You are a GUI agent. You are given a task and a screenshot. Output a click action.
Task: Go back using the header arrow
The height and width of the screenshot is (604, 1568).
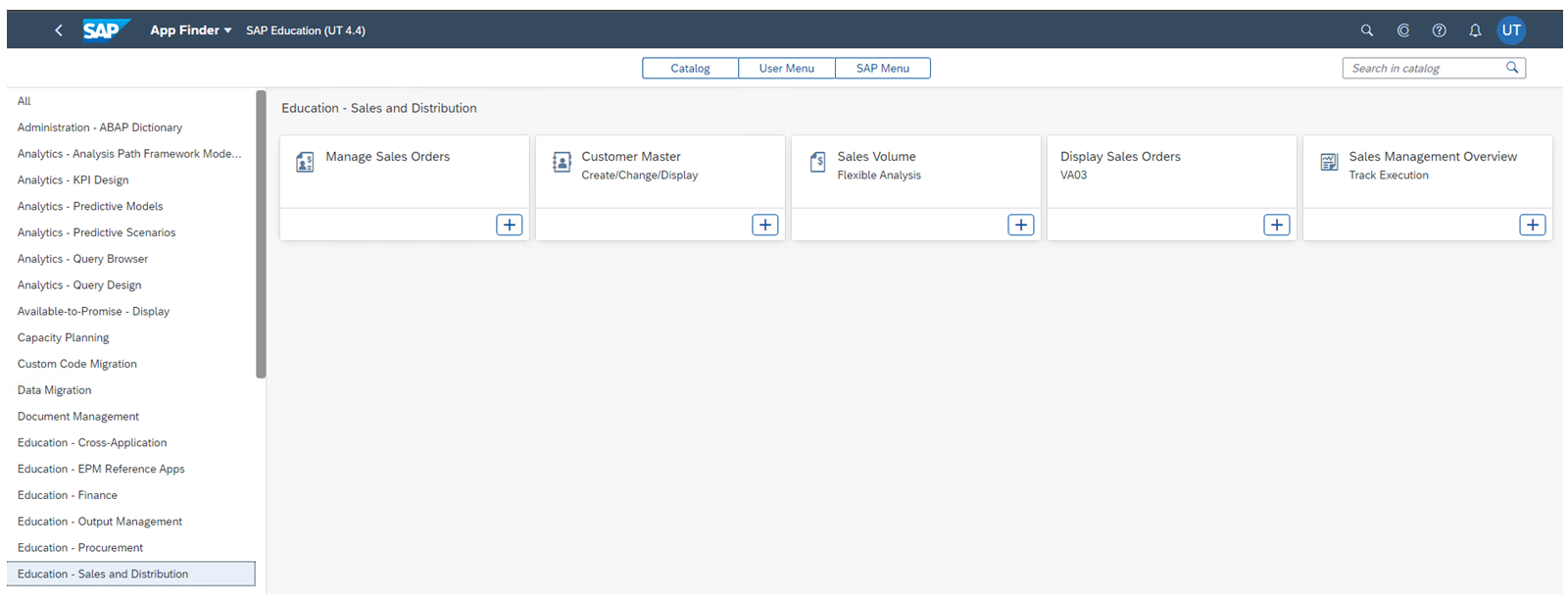(x=59, y=30)
